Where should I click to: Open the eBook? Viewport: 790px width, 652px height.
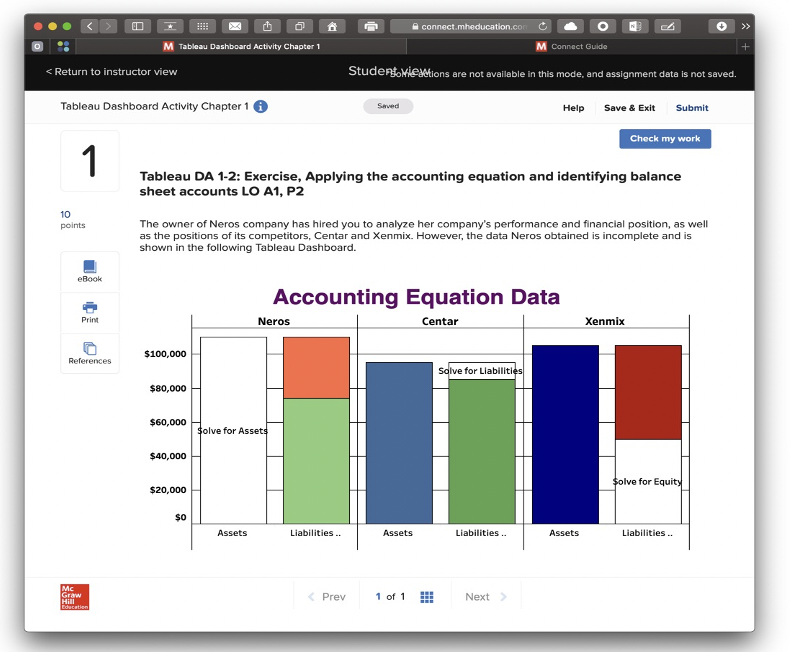pyautogui.click(x=90, y=271)
